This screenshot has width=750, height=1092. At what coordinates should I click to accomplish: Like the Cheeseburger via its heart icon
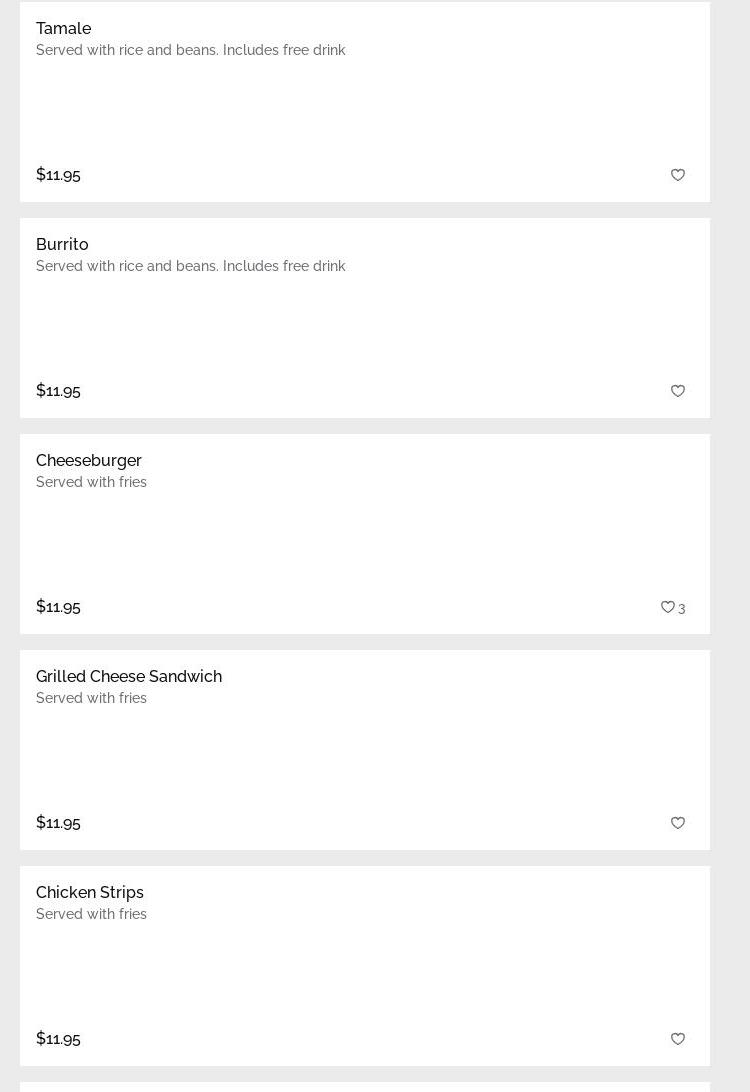(x=667, y=607)
